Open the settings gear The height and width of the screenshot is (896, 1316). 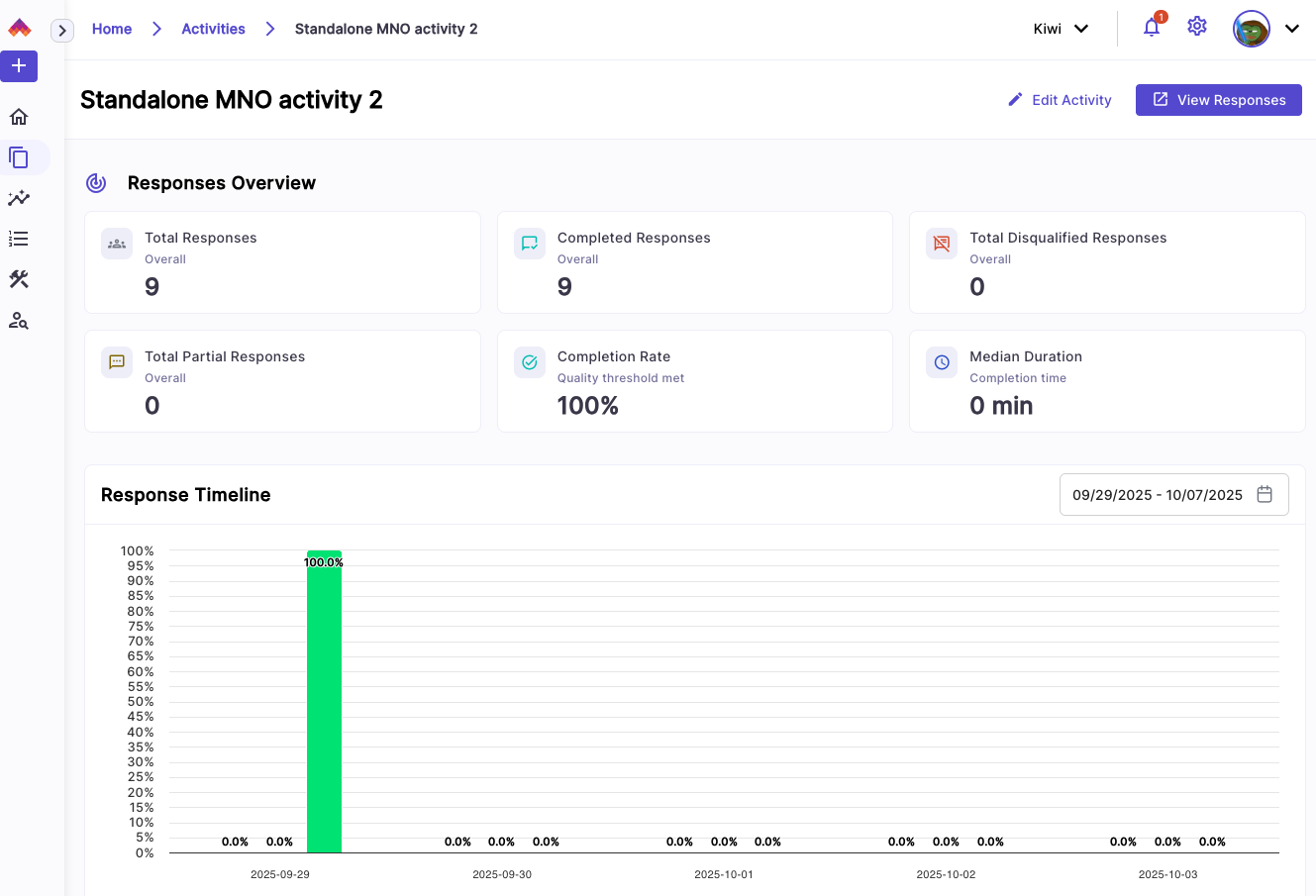tap(1197, 27)
